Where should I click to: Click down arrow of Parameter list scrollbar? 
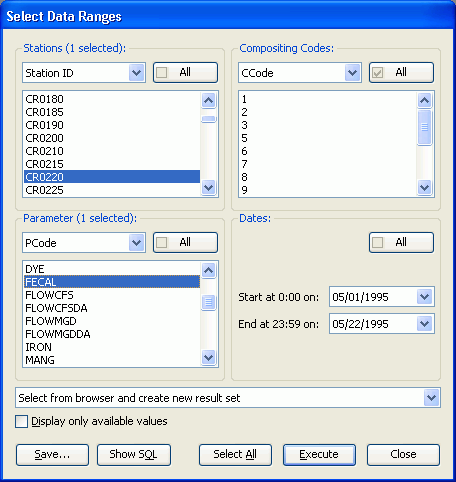pos(209,358)
